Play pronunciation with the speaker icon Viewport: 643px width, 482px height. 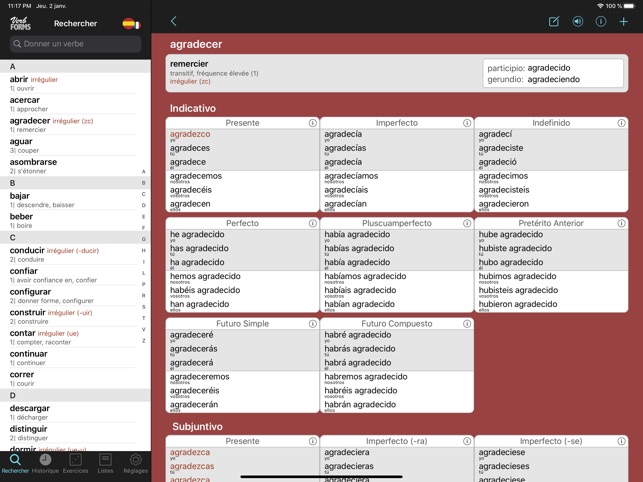point(577,21)
